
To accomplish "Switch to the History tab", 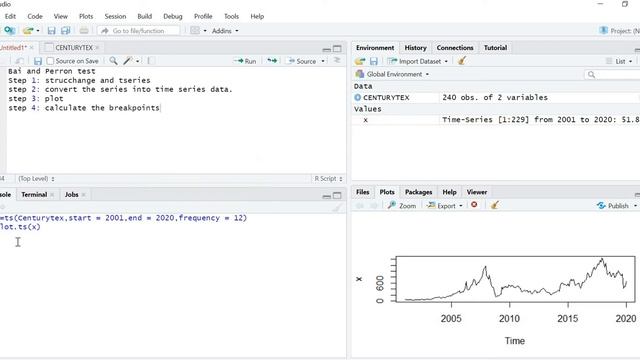I will [x=416, y=48].
